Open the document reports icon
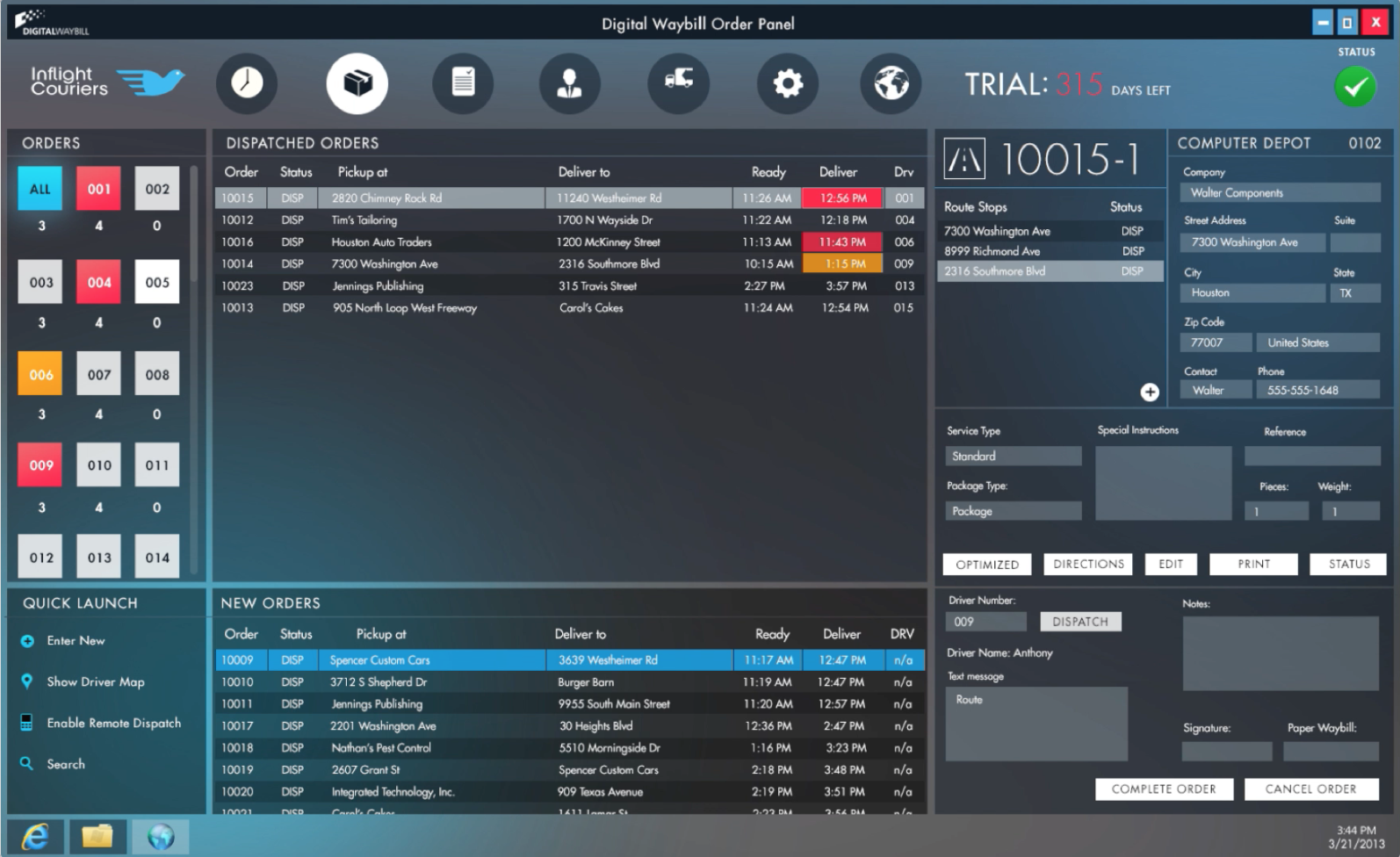Screen dimensions: 1400x857 click(463, 83)
